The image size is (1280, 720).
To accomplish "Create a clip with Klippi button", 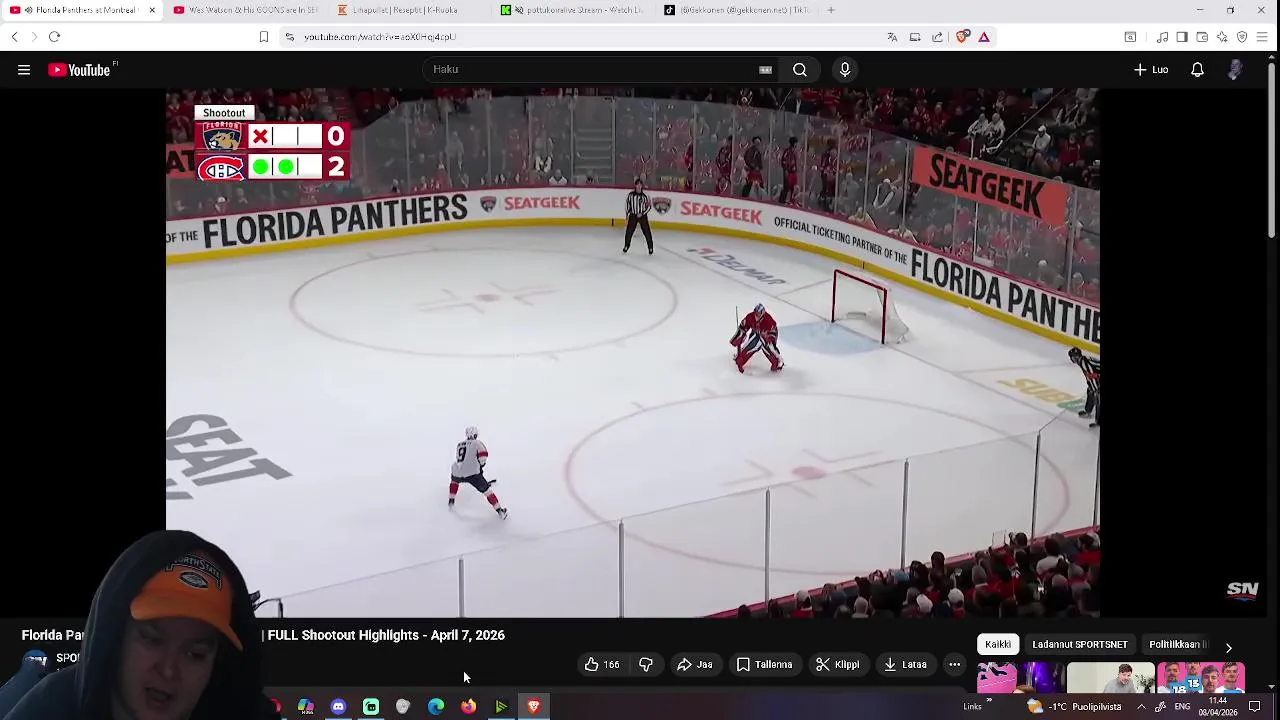I will pos(837,664).
